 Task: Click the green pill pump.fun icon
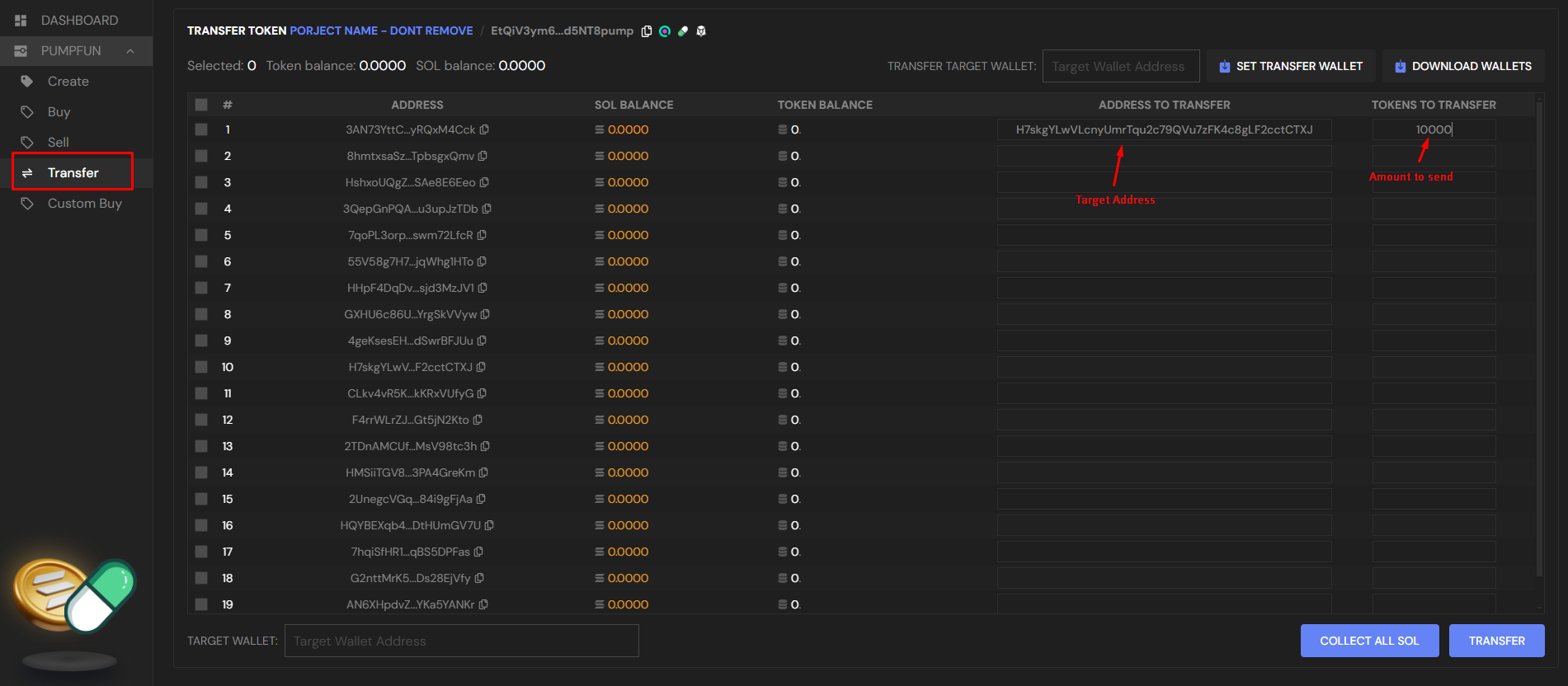(683, 31)
